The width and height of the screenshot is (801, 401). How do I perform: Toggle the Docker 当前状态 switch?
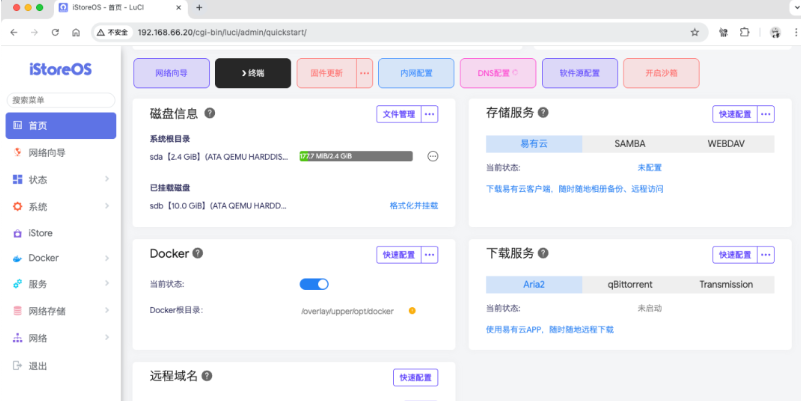point(314,284)
